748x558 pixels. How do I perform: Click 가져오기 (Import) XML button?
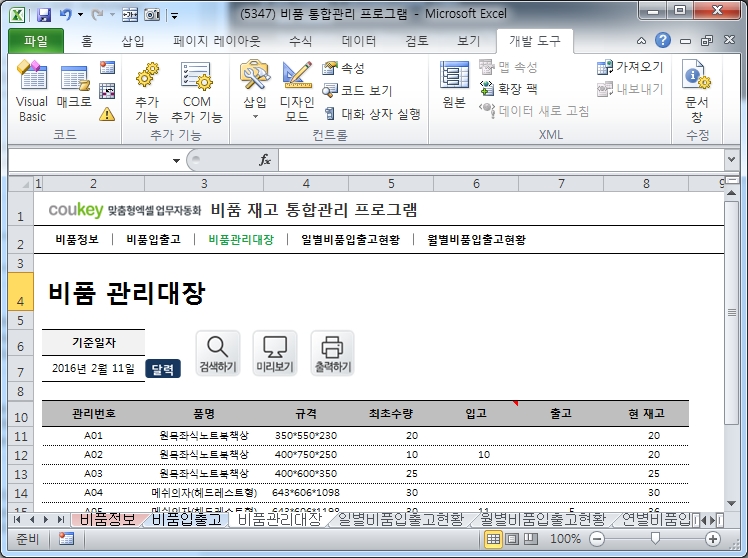630,67
